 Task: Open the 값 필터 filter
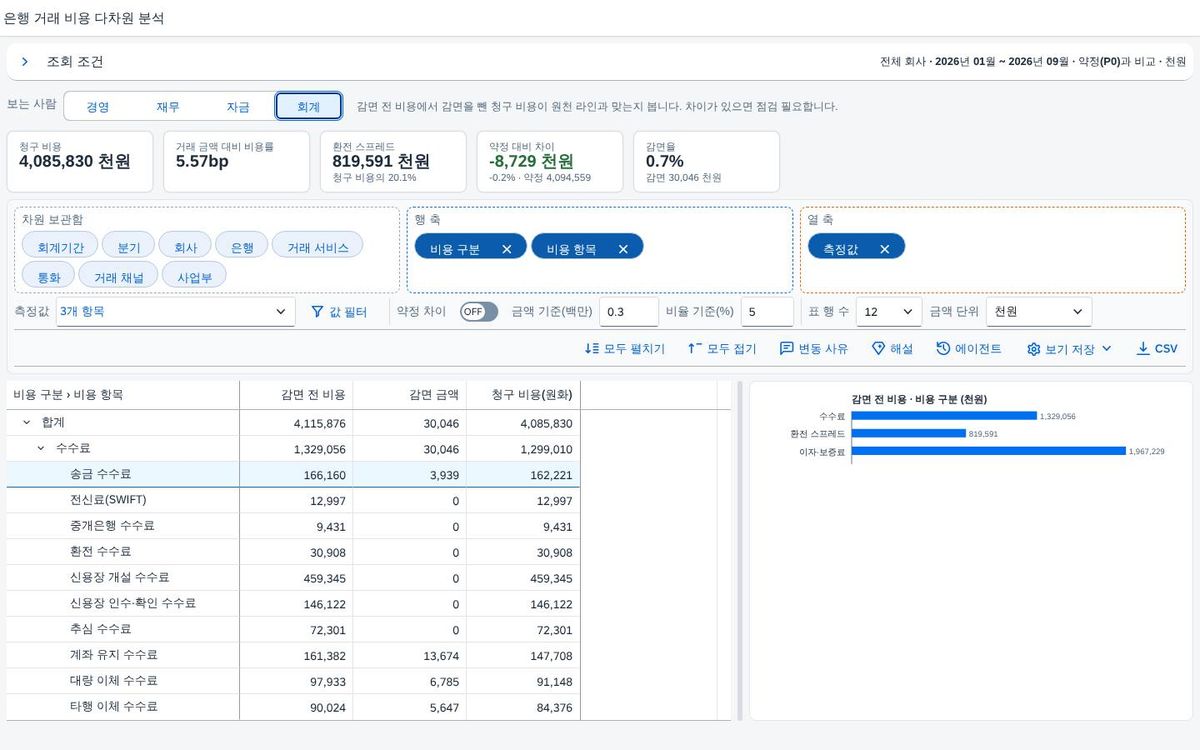click(339, 312)
